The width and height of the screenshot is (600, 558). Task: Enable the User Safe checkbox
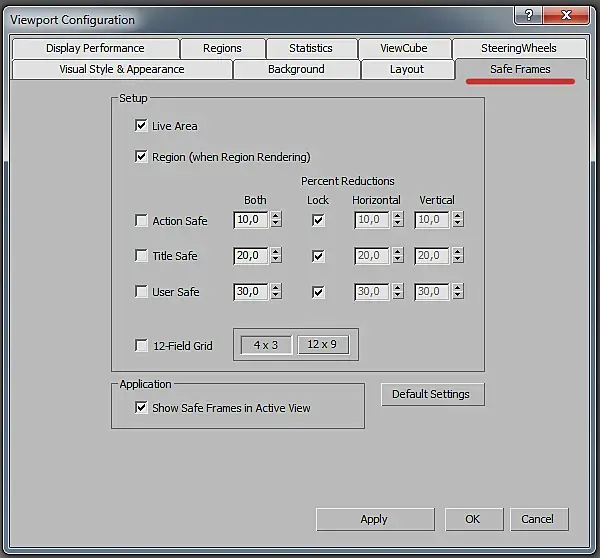141,292
